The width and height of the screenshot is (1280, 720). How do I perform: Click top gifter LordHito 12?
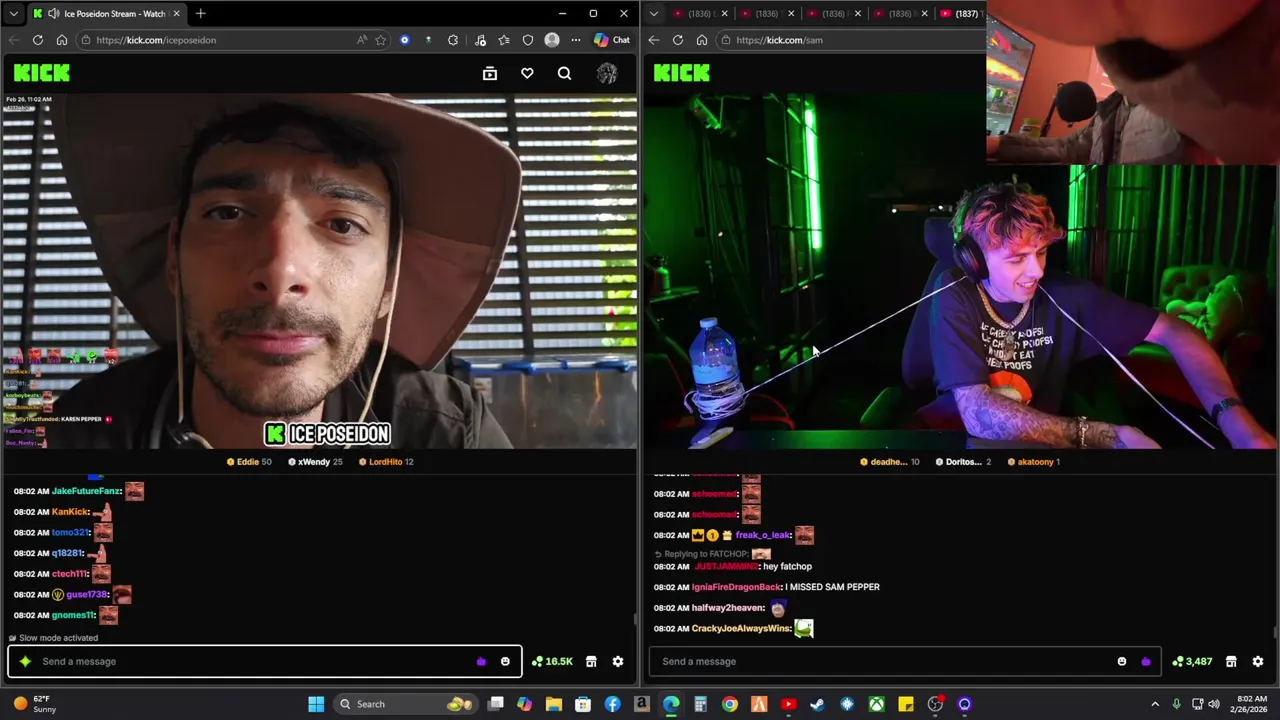tap(386, 462)
